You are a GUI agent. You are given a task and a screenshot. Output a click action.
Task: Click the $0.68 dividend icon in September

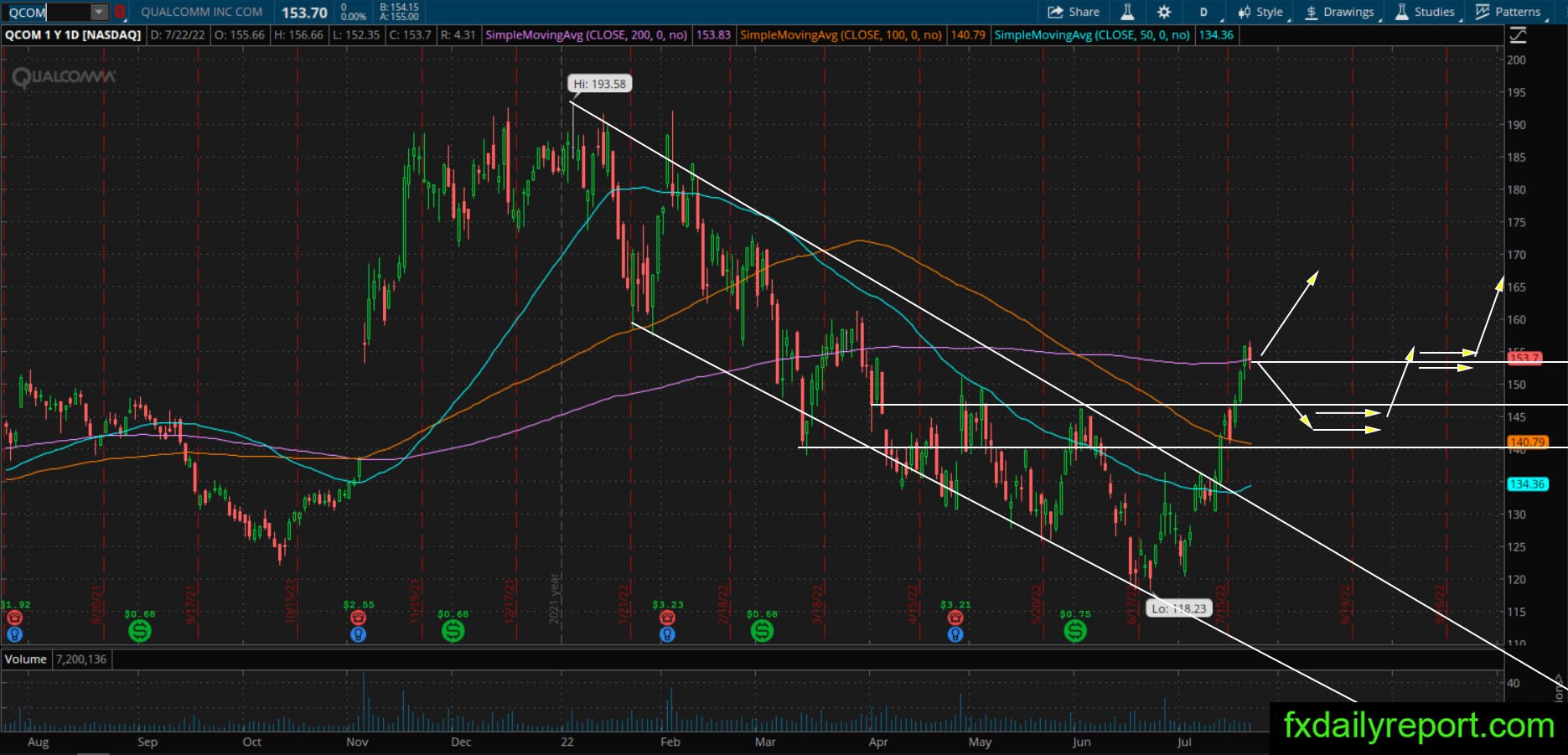[x=140, y=631]
